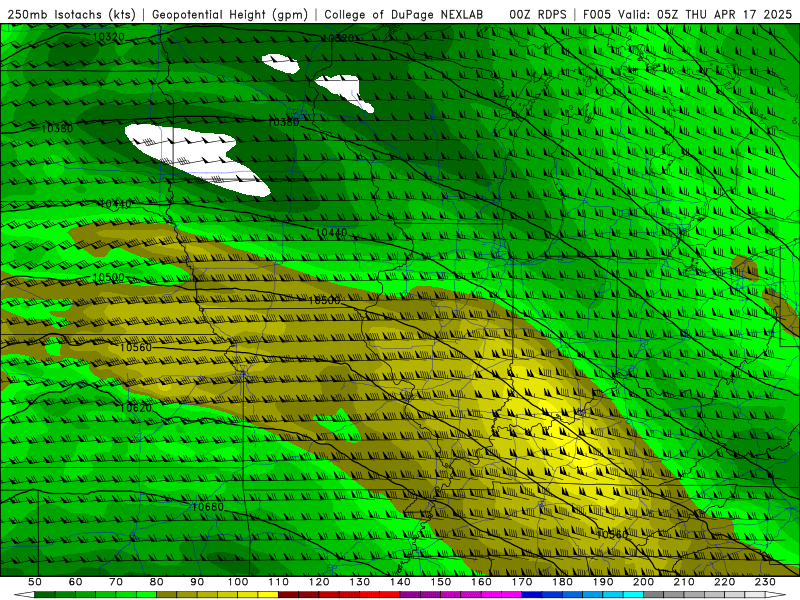Click the "05Z THU APR 17 2025" valid time

(724, 14)
